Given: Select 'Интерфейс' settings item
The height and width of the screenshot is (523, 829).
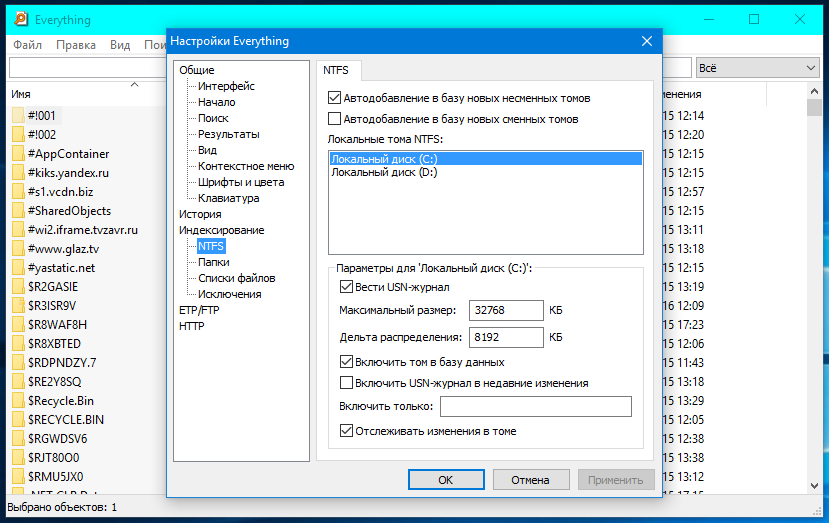Looking at the screenshot, I should [x=226, y=86].
